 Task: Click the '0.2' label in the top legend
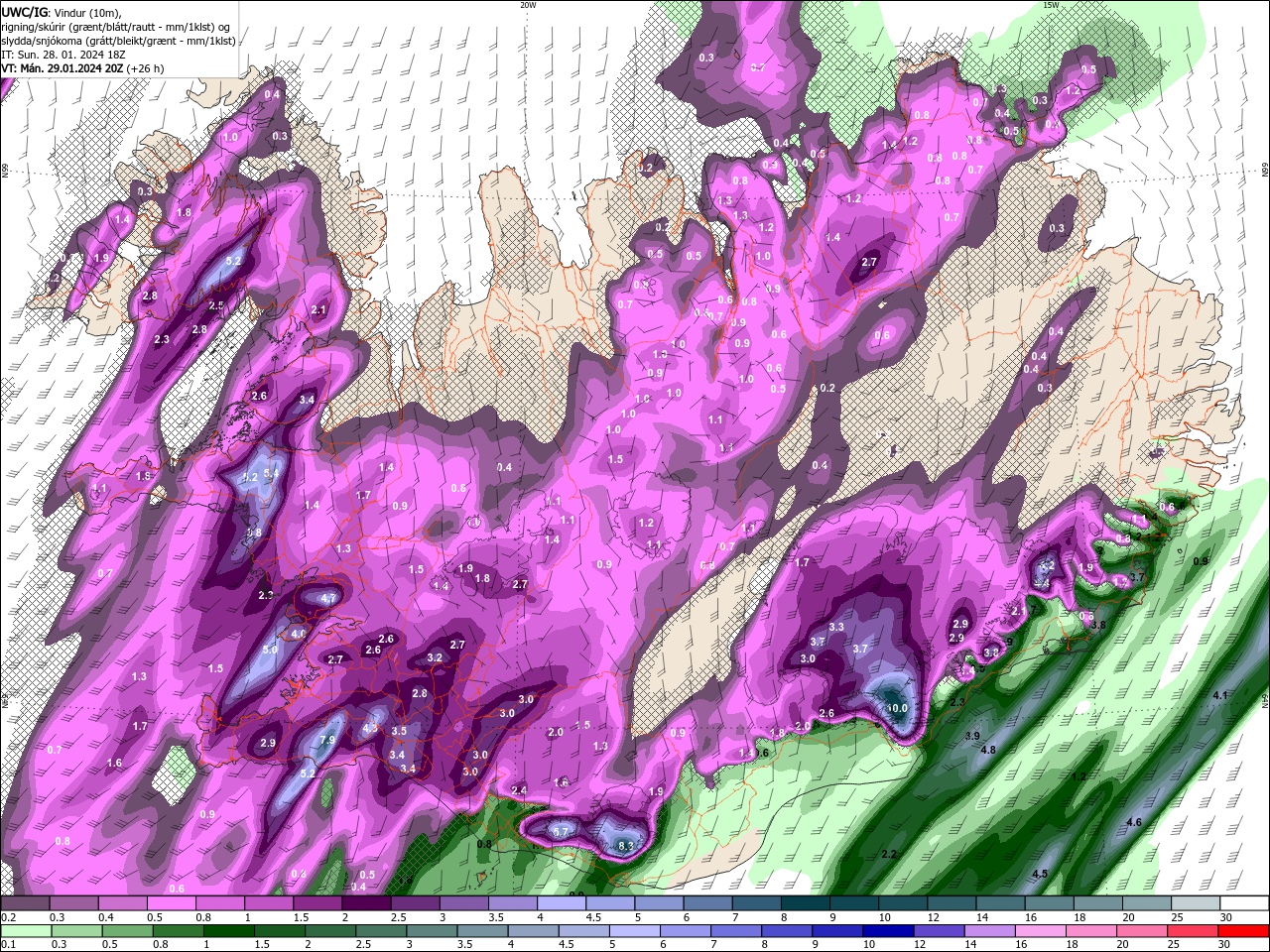[x=8, y=917]
